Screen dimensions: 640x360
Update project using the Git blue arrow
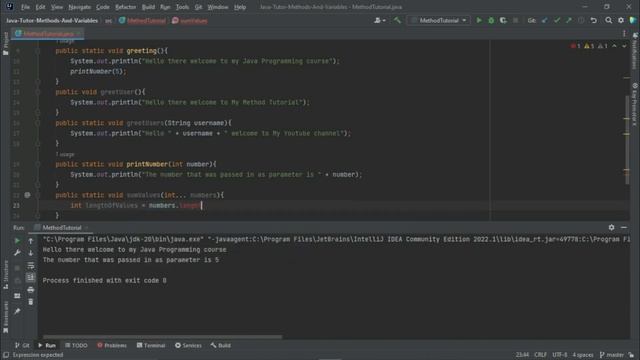544,20
